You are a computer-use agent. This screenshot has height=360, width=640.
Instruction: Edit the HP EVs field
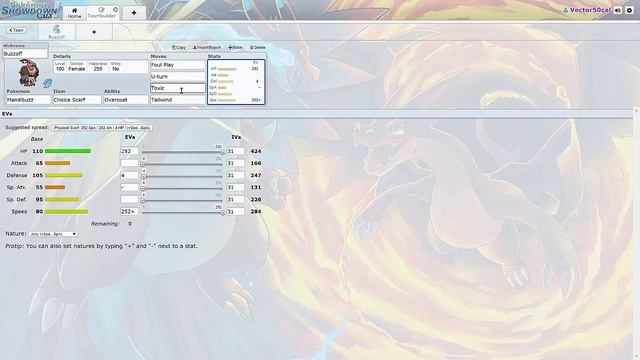(x=129, y=151)
